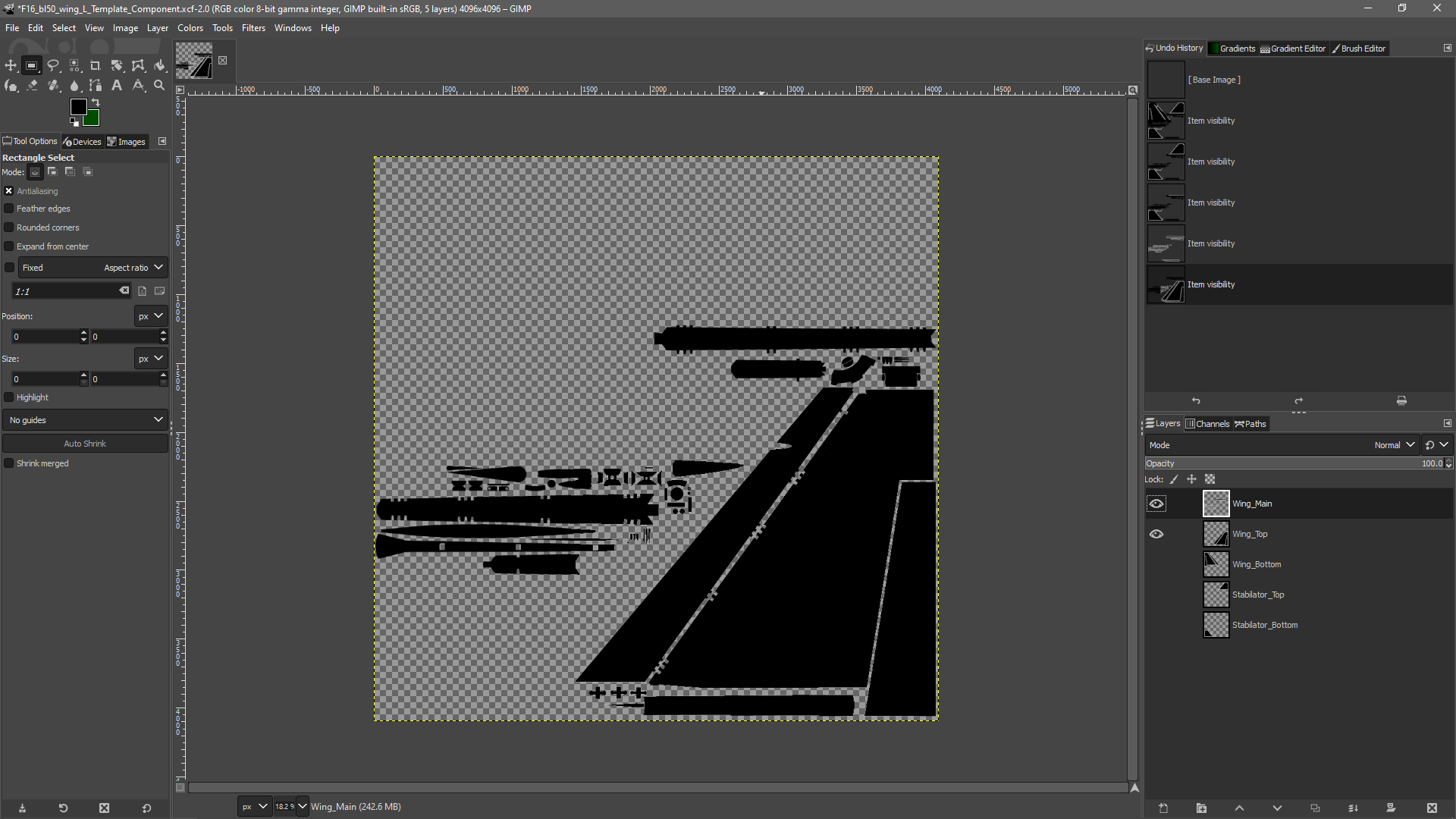Enable the Rounded corners checkbox
Screen dimensions: 1456x819
coord(9,227)
